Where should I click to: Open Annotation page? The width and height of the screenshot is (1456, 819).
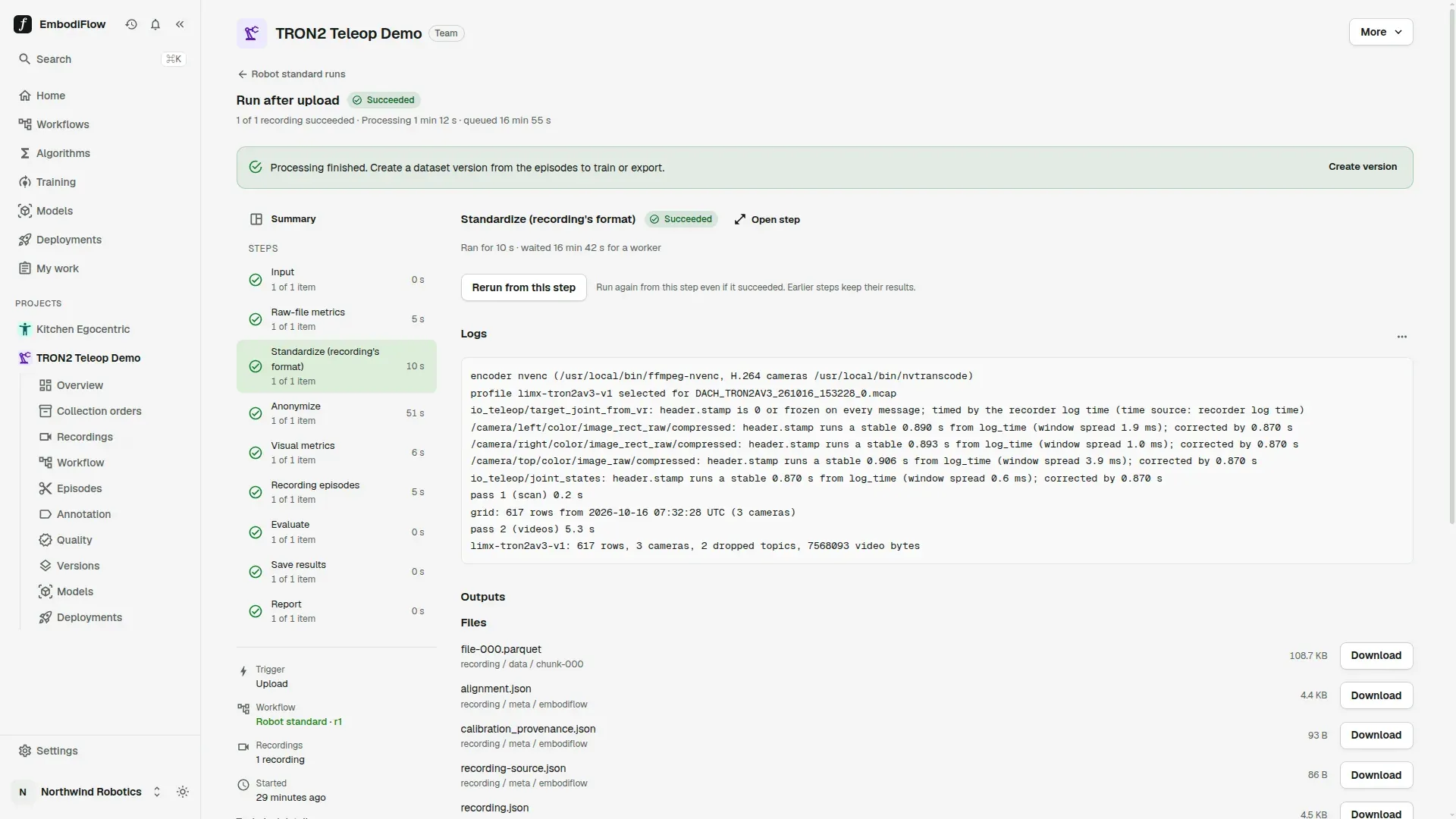pyautogui.click(x=111, y=514)
